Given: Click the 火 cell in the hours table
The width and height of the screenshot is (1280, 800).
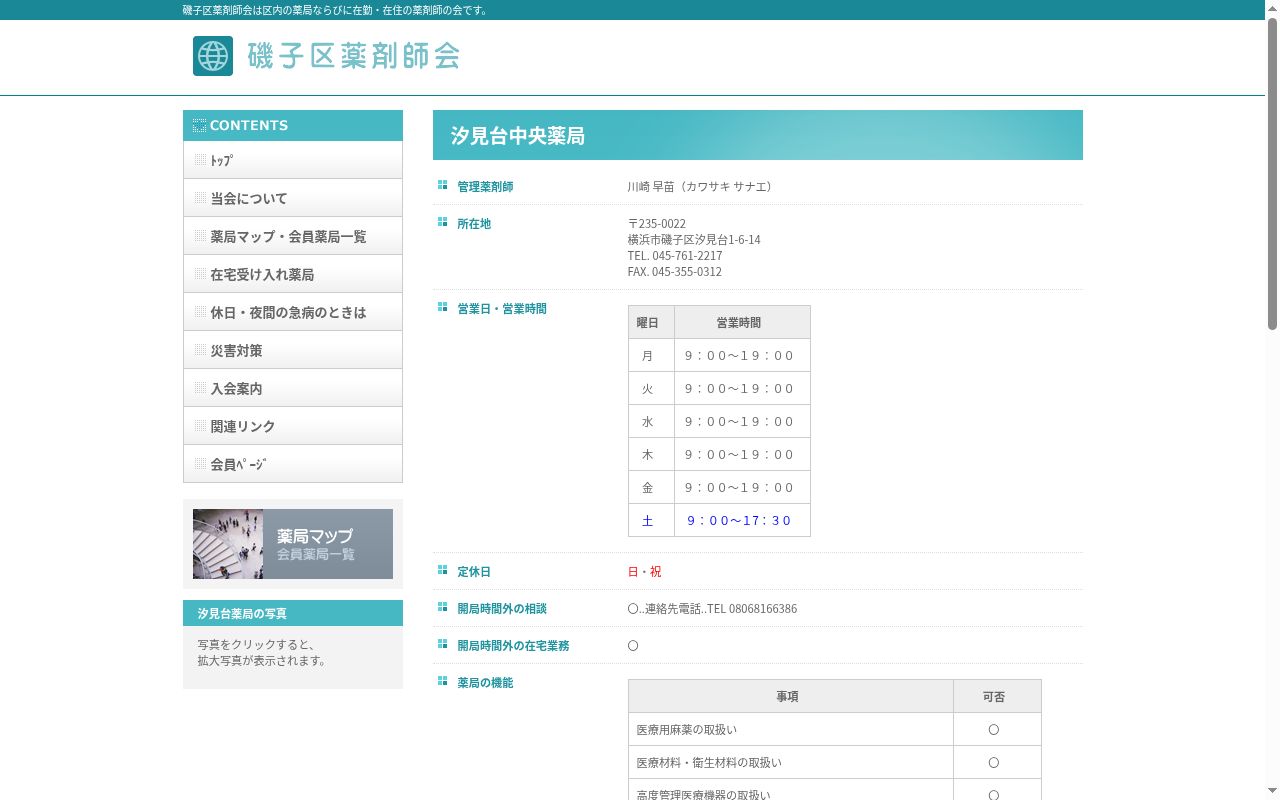Looking at the screenshot, I should coord(651,388).
